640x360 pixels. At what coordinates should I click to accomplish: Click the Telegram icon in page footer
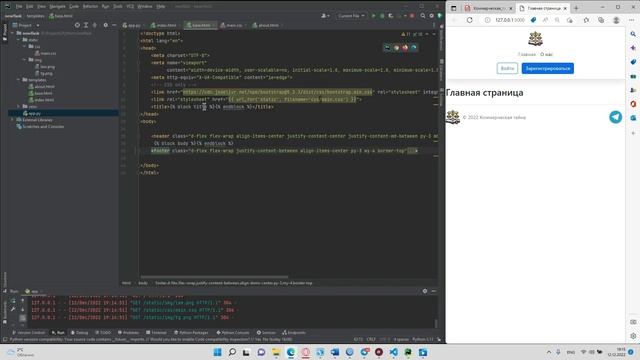[x=616, y=117]
